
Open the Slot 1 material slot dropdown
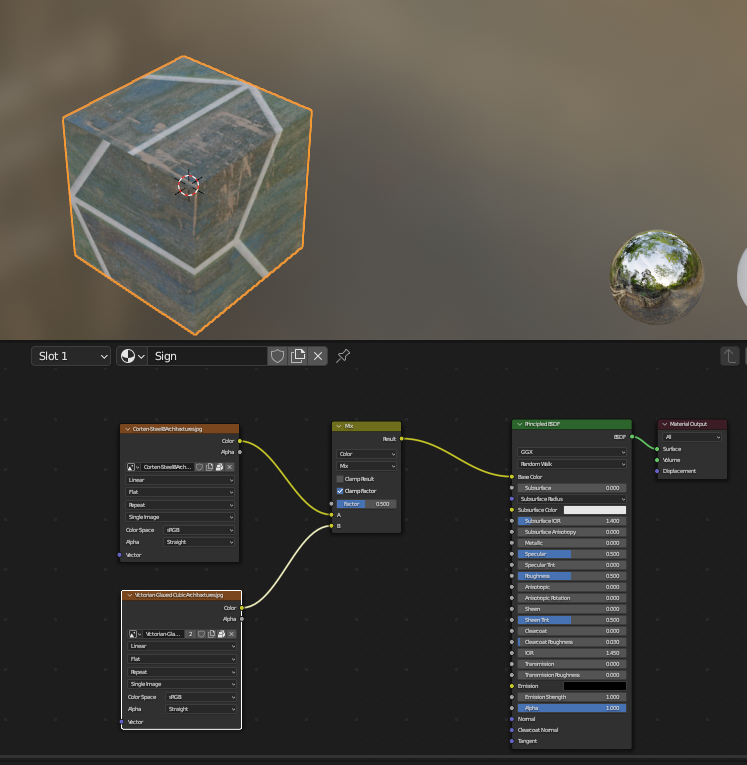(71, 356)
